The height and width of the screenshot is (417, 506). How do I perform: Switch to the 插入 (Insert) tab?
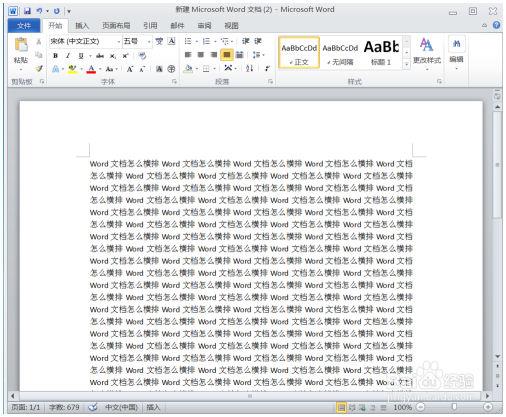click(82, 26)
